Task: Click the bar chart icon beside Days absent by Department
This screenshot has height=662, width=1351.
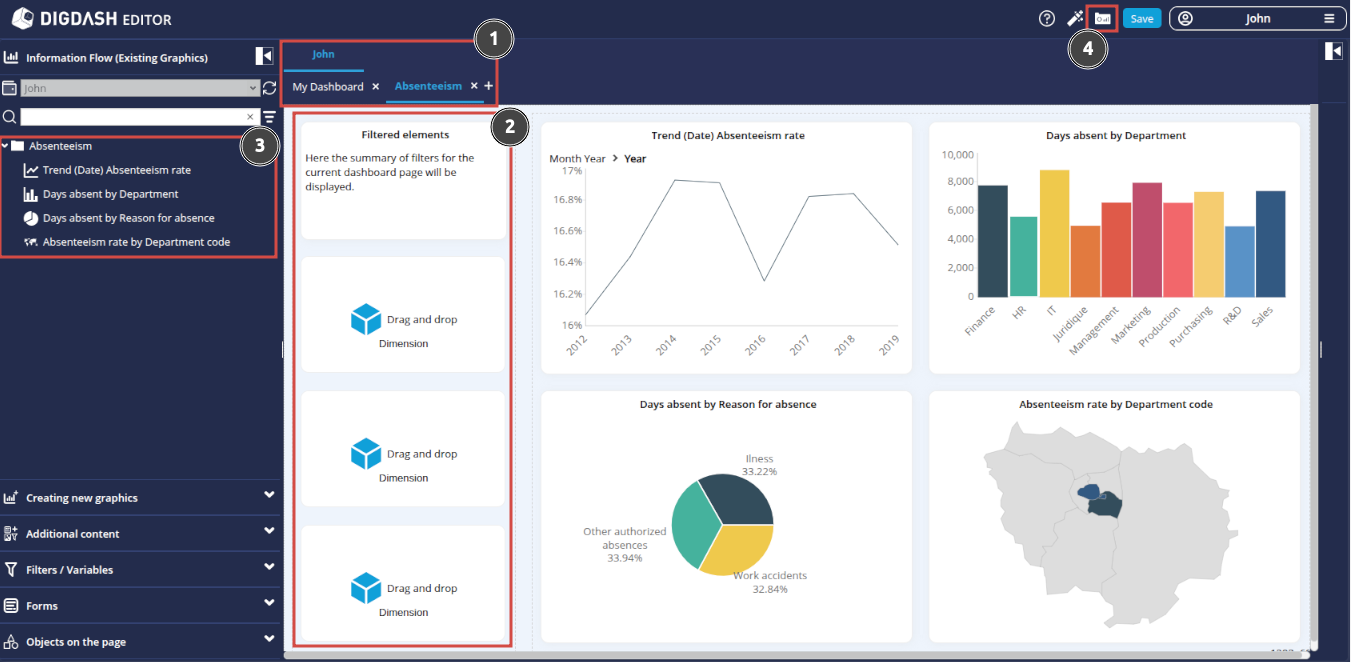Action: point(30,194)
